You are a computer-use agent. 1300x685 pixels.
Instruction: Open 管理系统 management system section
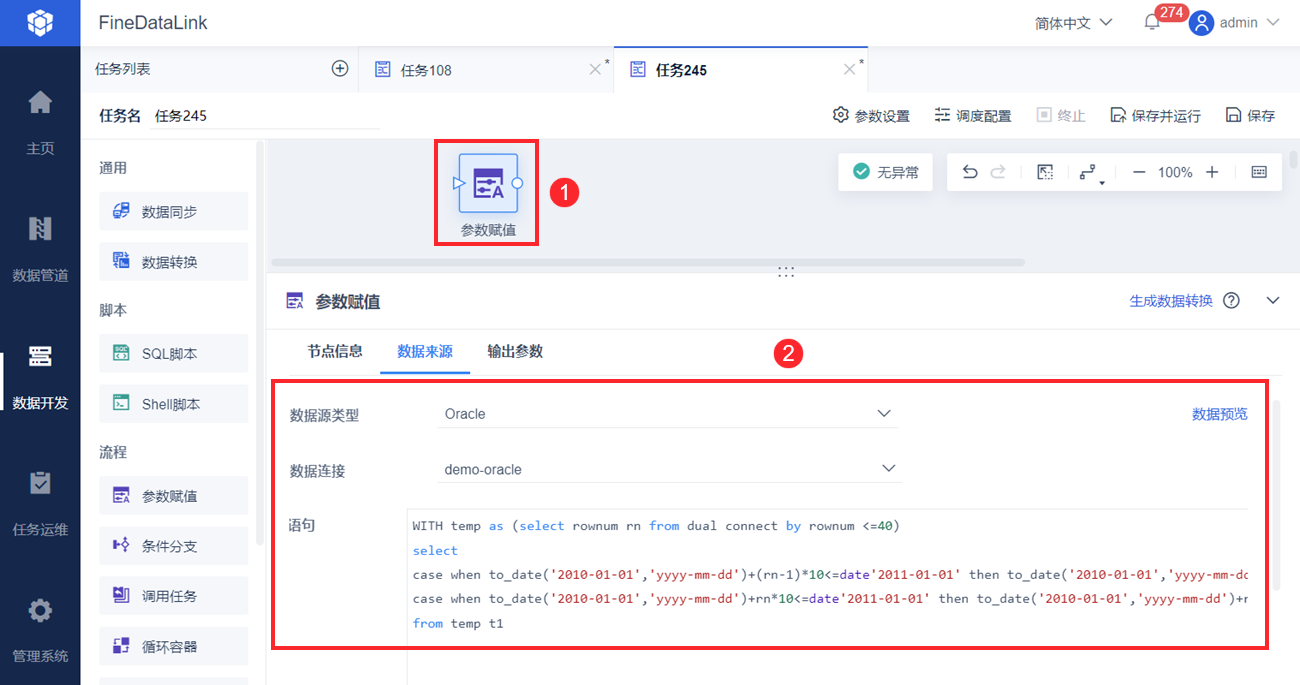click(40, 629)
